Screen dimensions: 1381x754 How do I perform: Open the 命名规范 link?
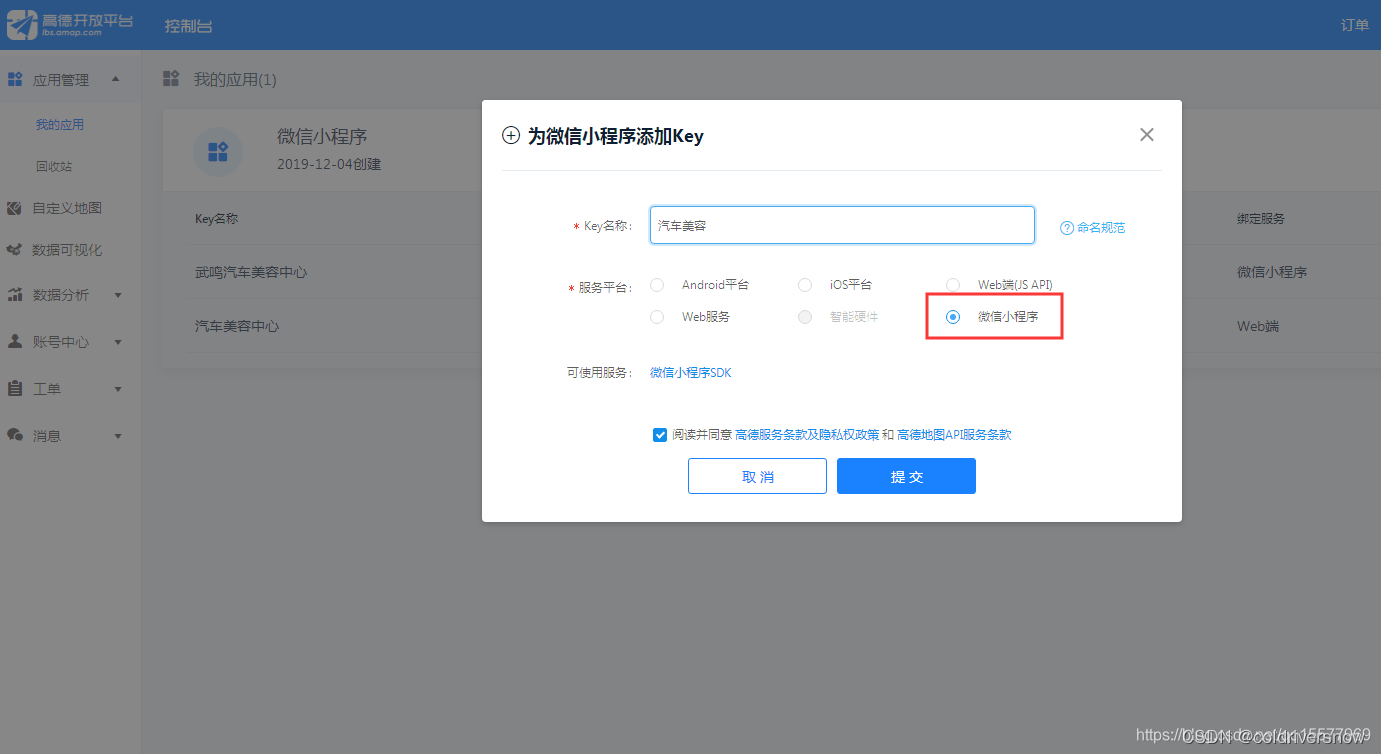(x=1101, y=228)
